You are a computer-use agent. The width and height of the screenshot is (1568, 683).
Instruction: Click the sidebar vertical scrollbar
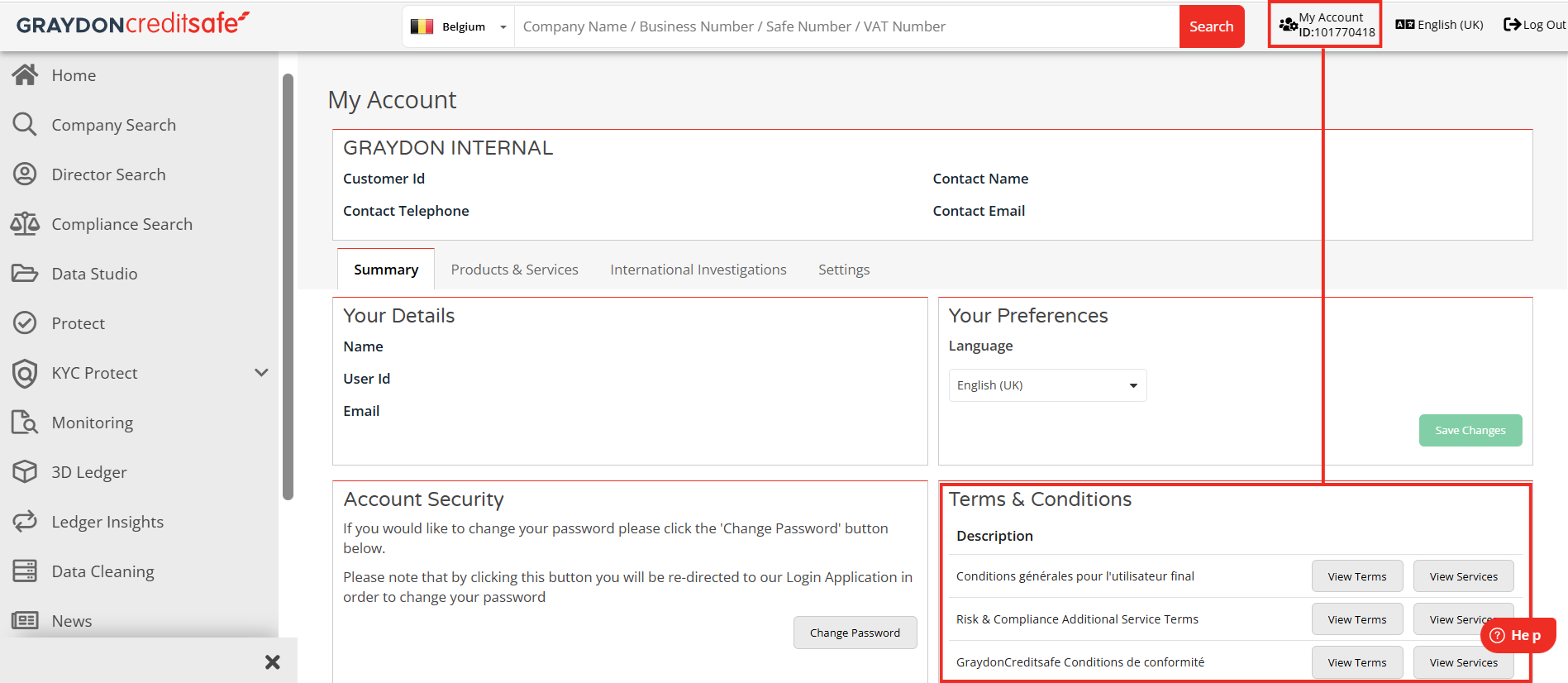[x=288, y=287]
